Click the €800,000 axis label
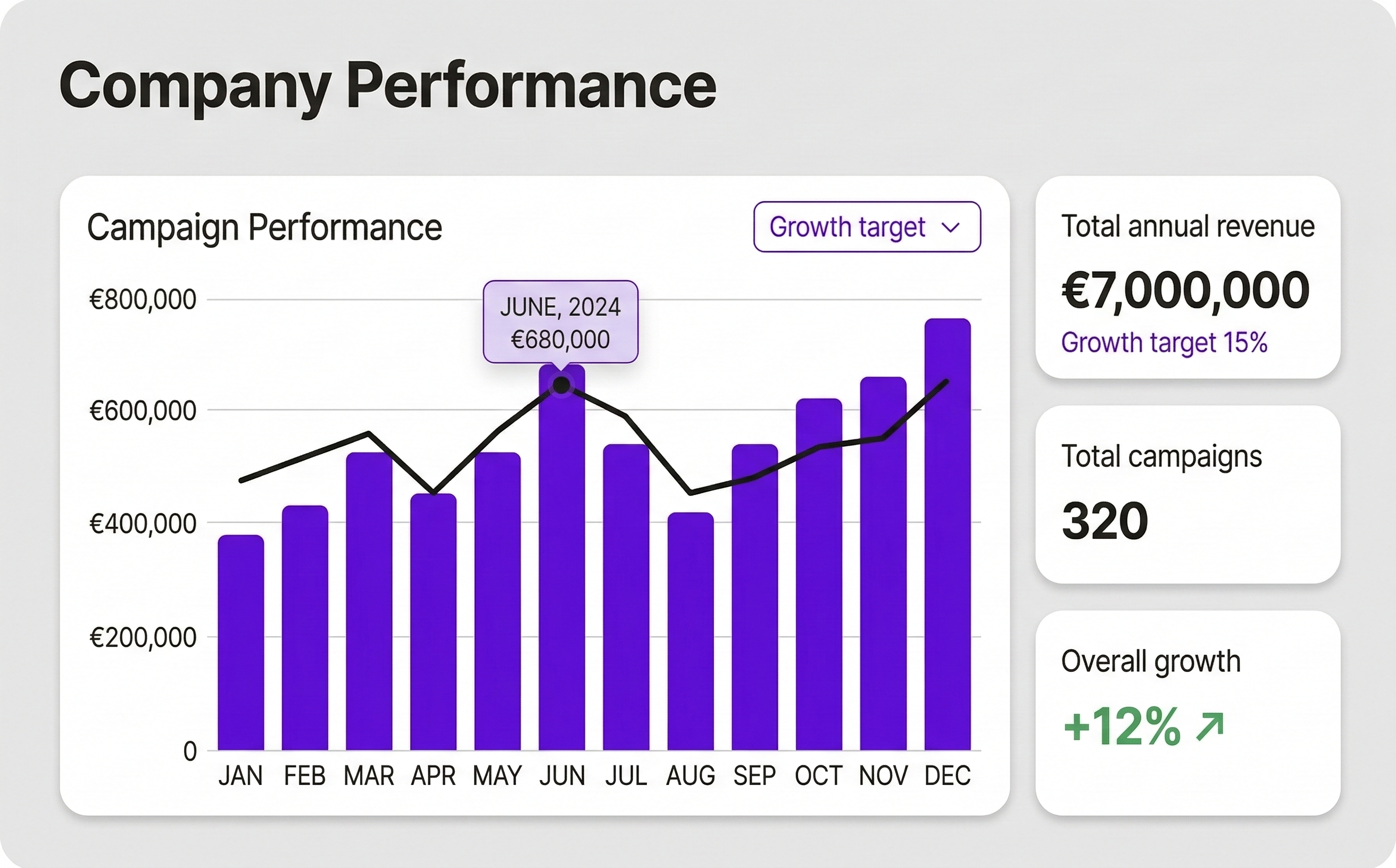 click(143, 299)
